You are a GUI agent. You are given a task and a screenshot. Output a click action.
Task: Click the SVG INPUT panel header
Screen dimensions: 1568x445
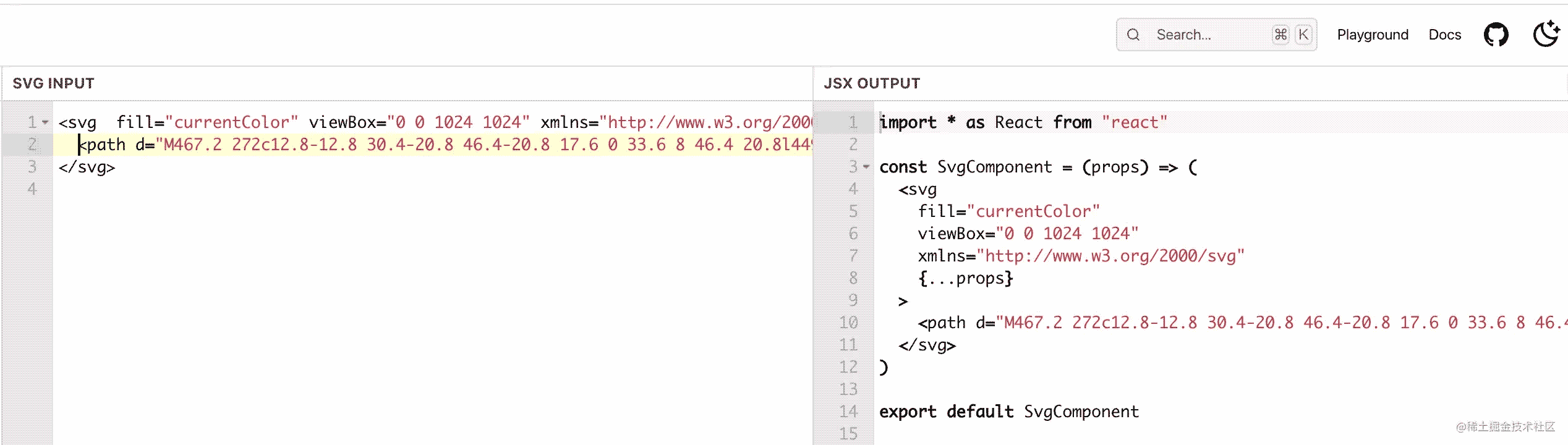point(54,83)
